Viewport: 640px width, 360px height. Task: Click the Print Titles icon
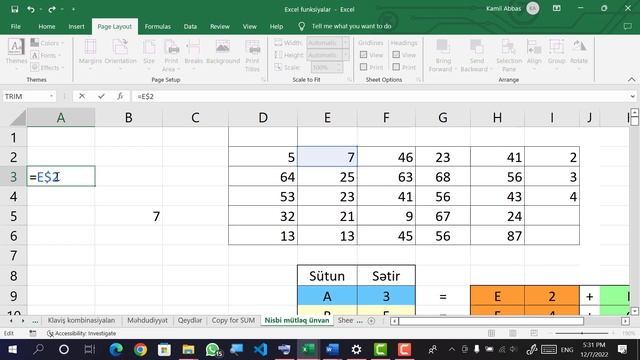click(x=253, y=47)
